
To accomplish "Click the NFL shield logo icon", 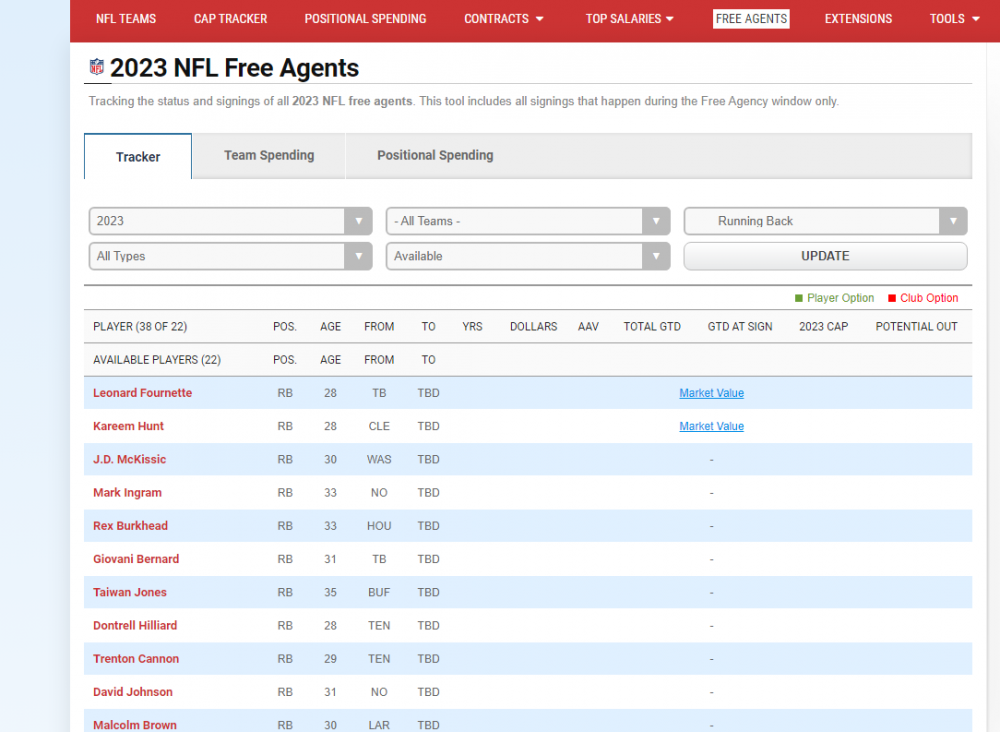I will (97, 68).
